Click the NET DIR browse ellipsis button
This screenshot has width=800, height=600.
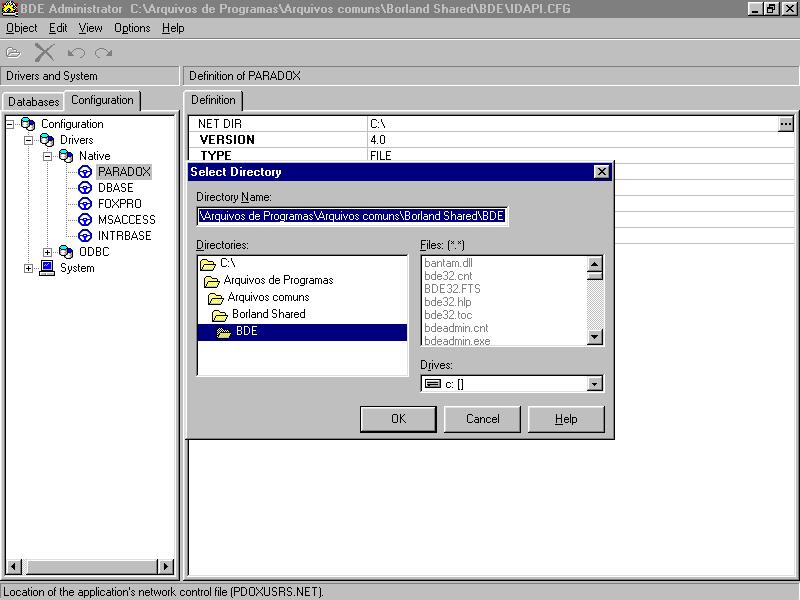point(785,124)
